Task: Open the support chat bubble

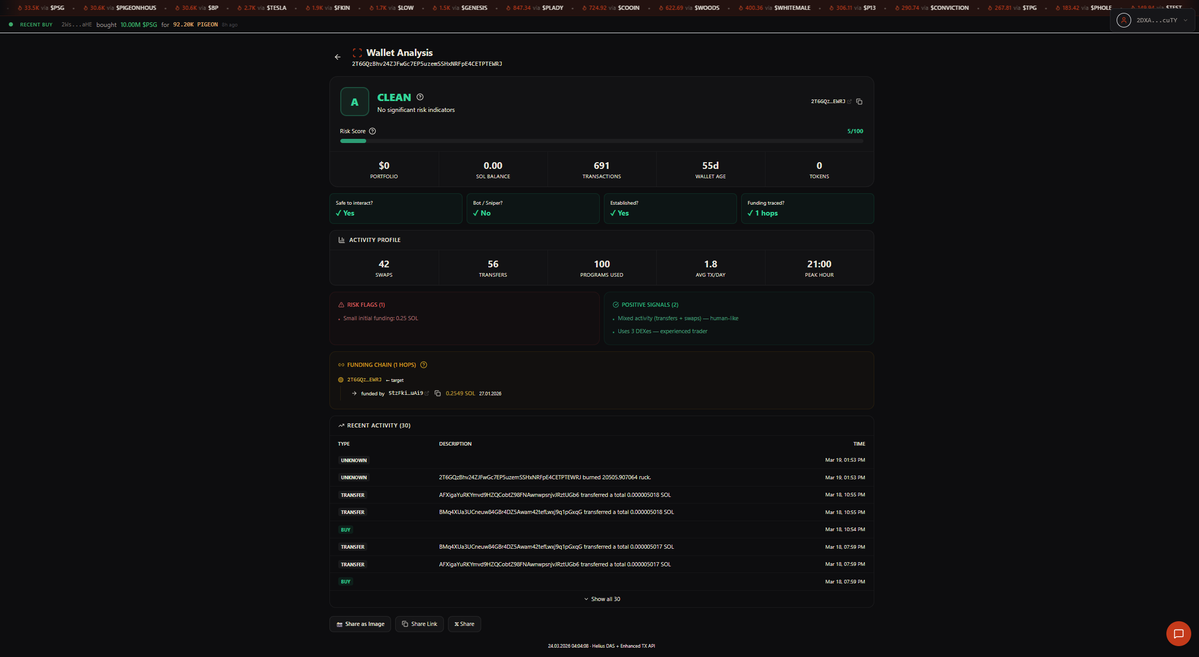Action: point(1178,633)
